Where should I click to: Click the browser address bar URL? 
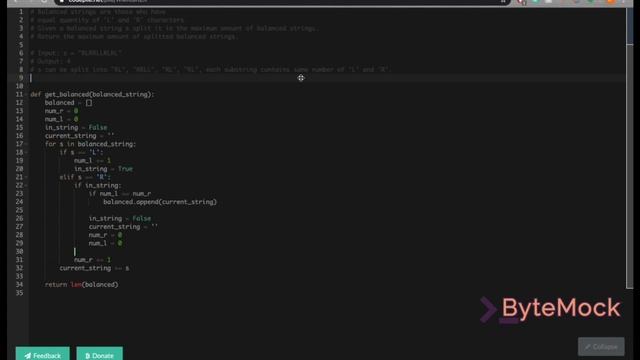click(x=108, y=1)
